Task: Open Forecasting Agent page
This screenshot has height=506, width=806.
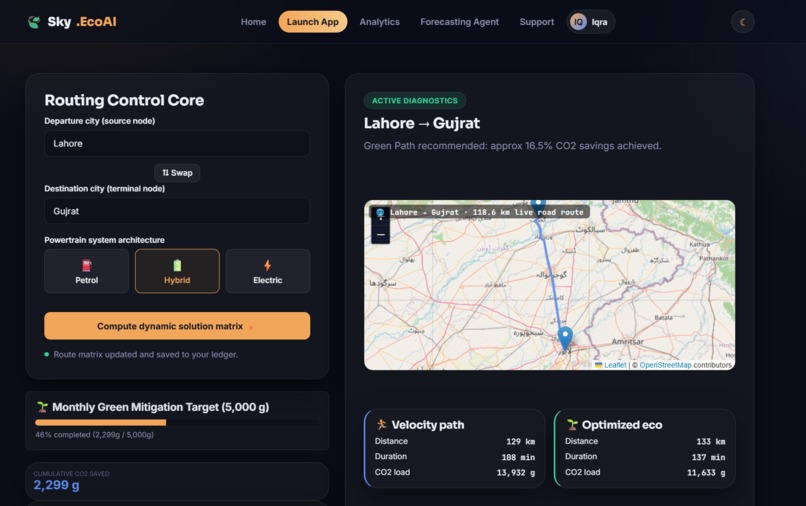Action: (460, 22)
